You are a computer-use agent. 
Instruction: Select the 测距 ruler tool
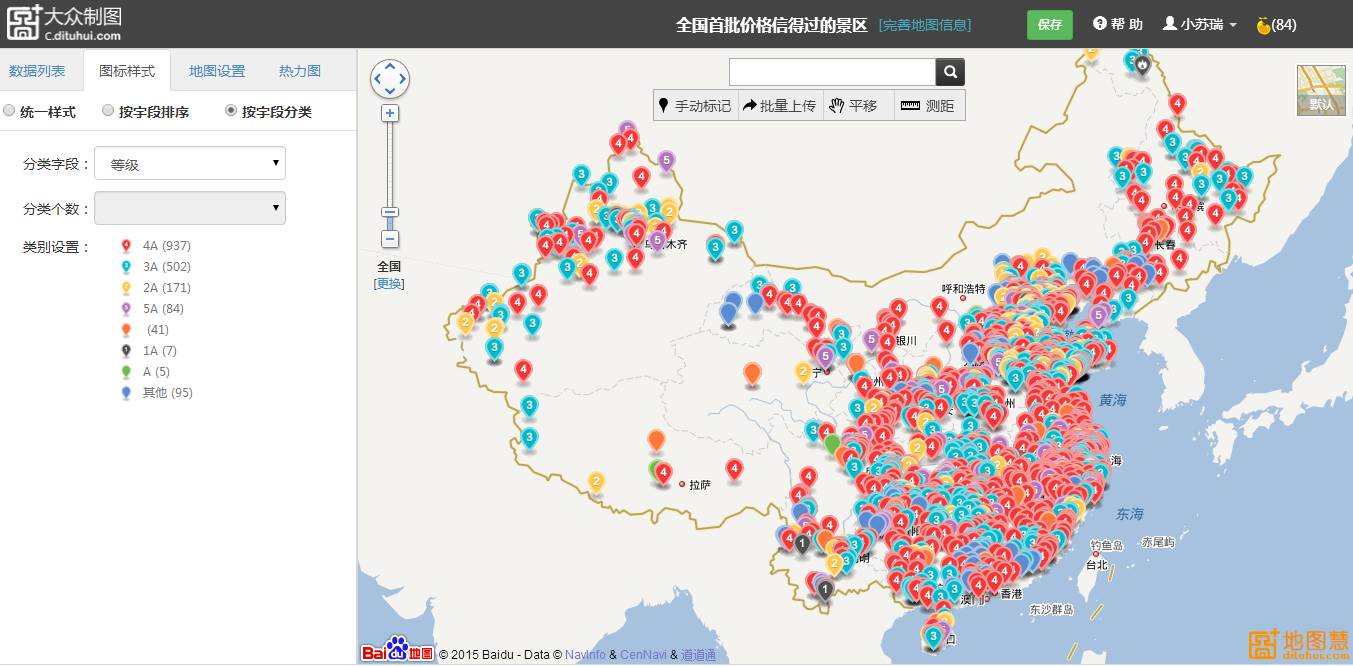[x=928, y=106]
